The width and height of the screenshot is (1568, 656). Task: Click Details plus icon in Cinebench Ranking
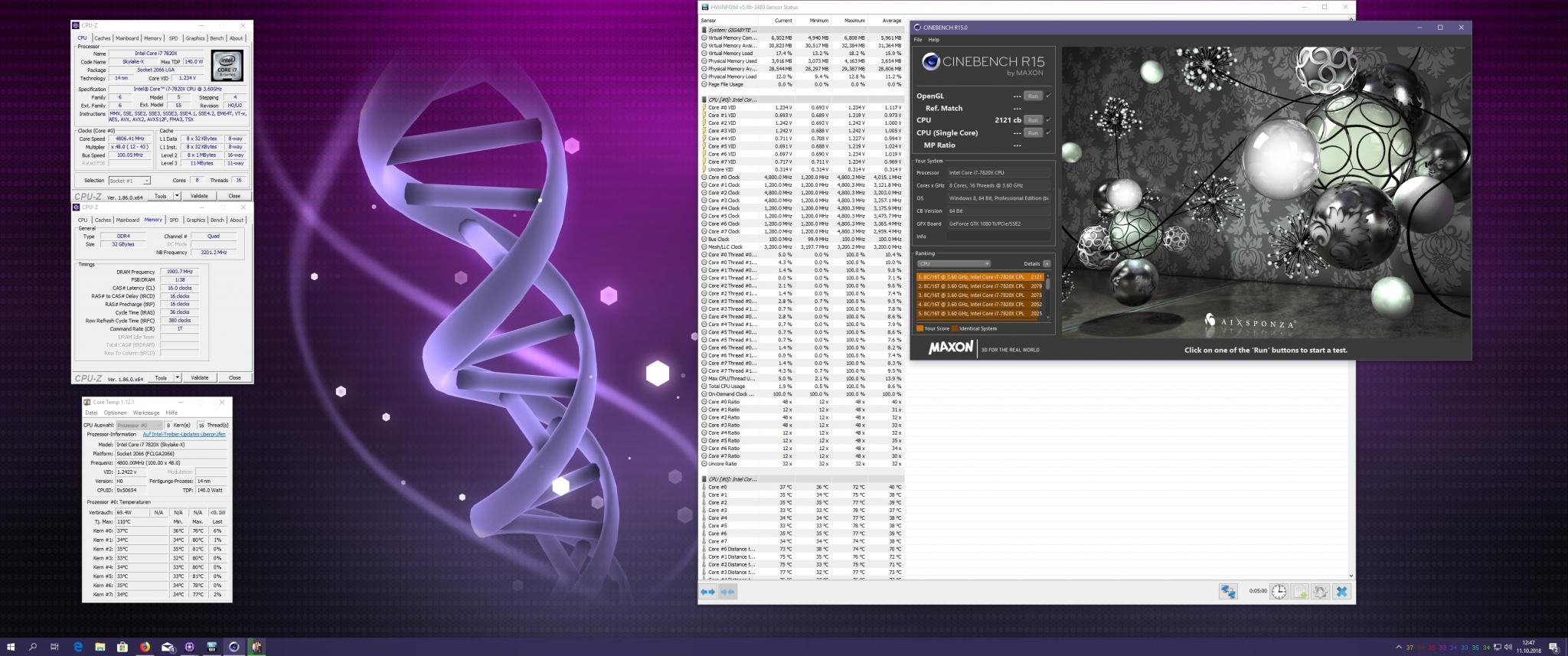tap(1047, 263)
